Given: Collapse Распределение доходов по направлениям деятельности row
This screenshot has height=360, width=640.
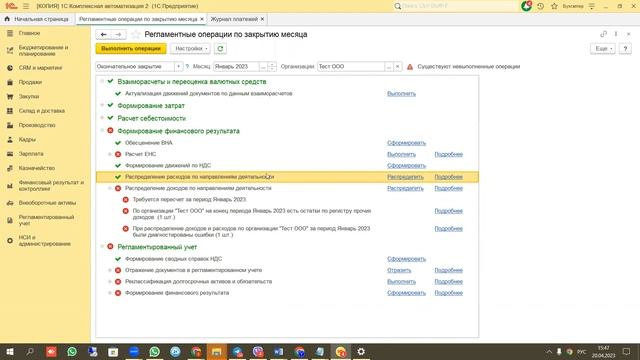Looking at the screenshot, I should point(110,188).
